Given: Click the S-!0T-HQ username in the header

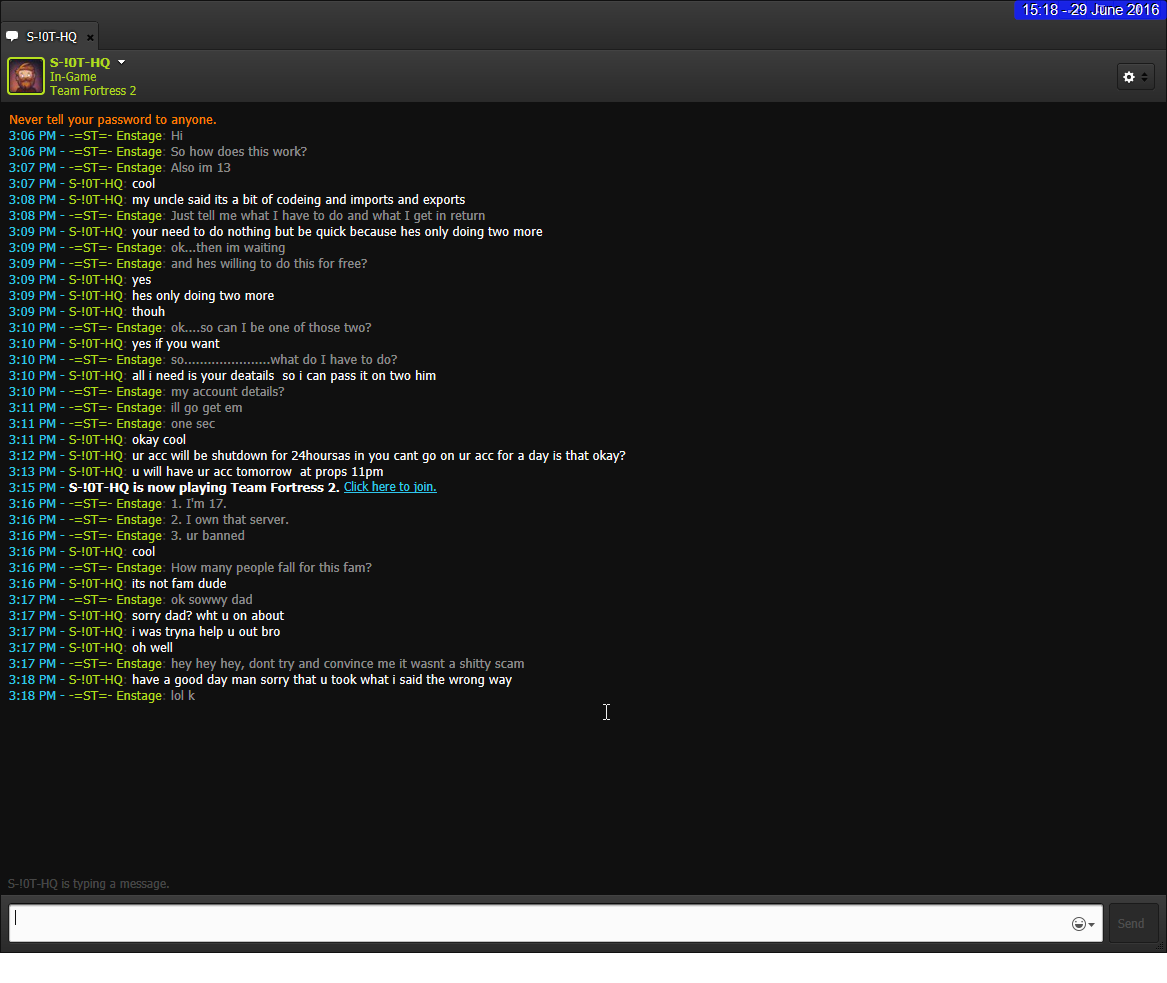Looking at the screenshot, I should pos(80,62).
